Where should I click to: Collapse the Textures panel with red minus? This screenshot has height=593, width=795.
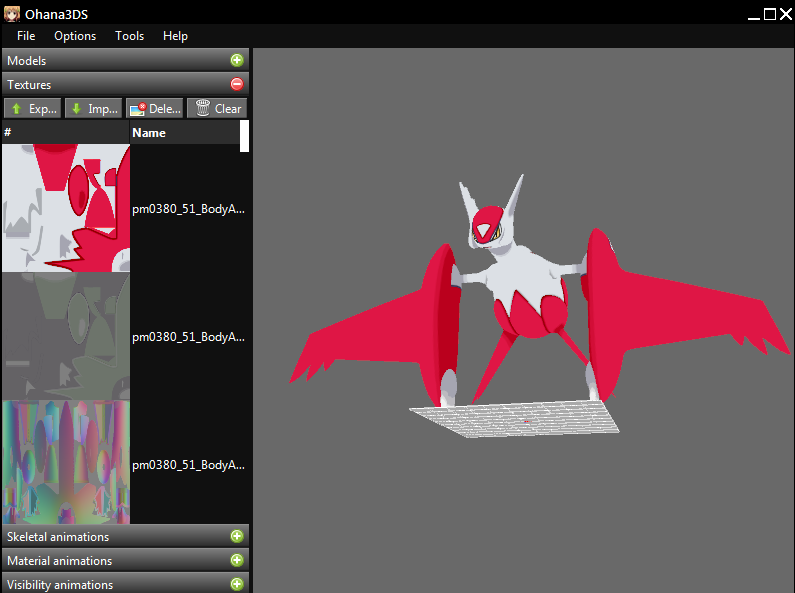[x=237, y=85]
